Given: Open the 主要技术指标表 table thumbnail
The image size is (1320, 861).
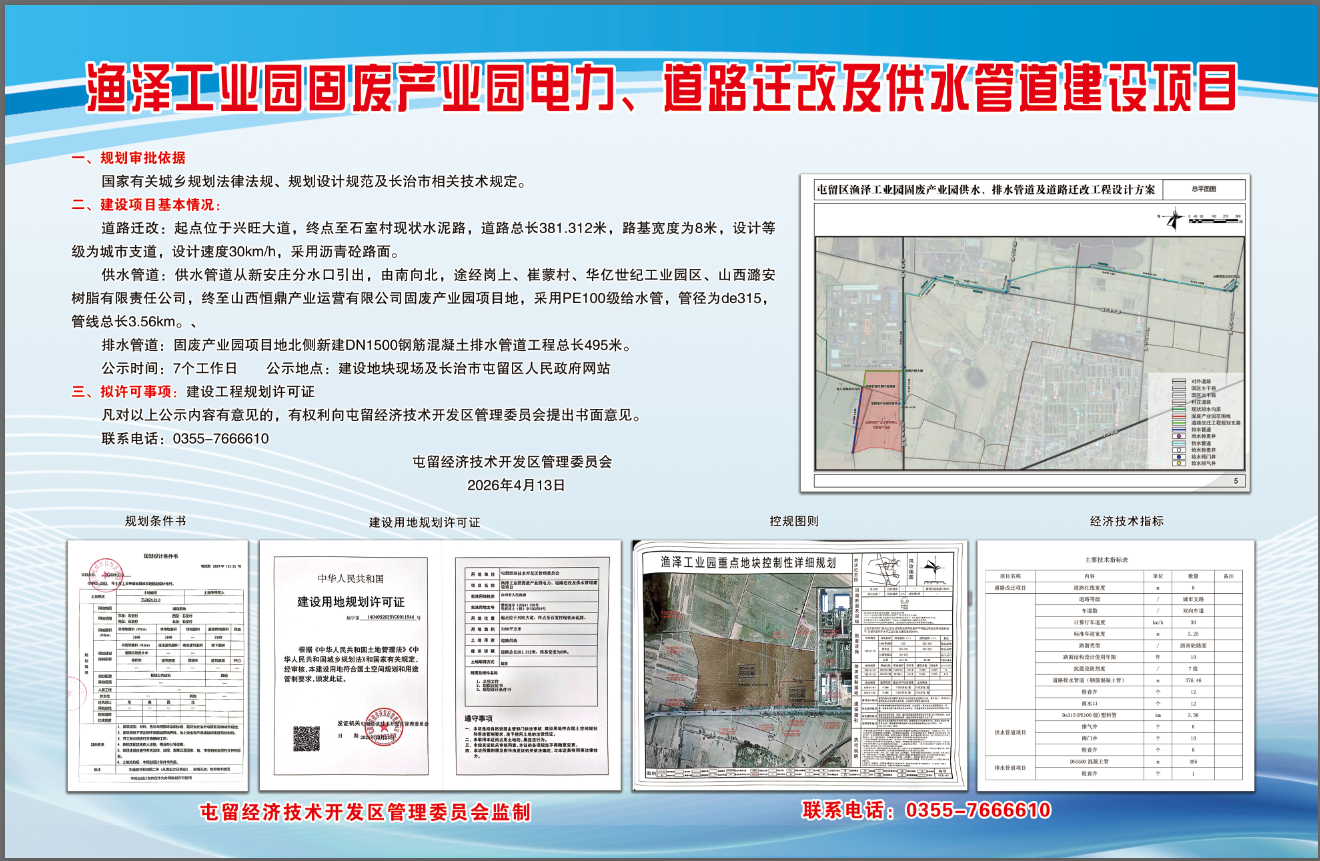Looking at the screenshot, I should [x=1114, y=665].
